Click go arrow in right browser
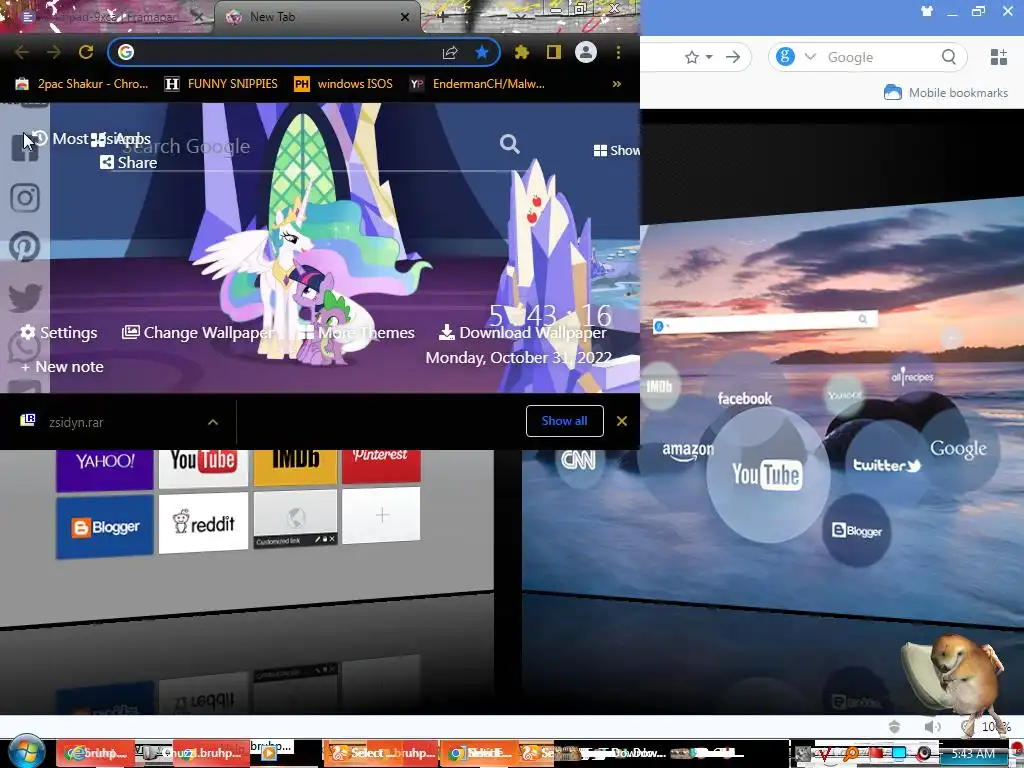 click(x=733, y=57)
